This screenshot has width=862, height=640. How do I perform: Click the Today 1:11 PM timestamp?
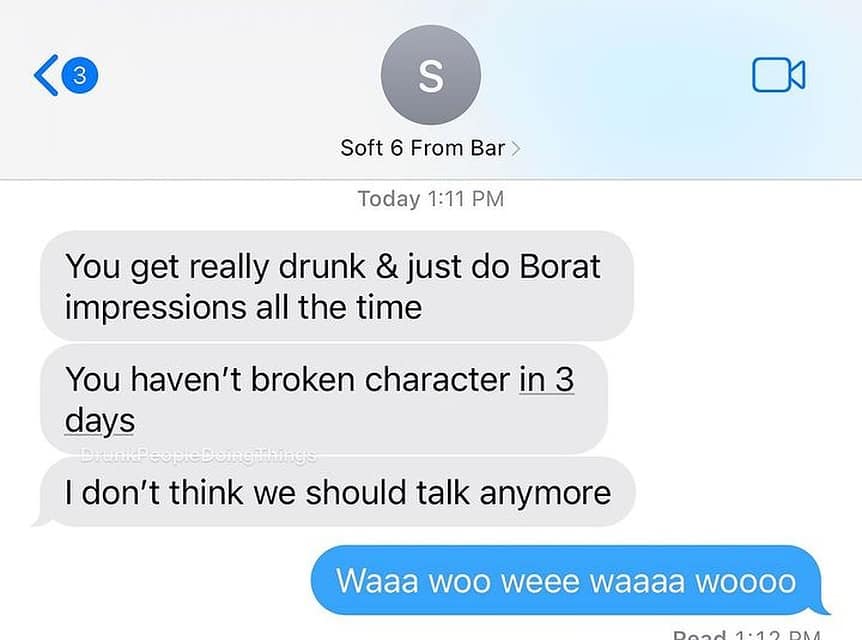pos(431,198)
